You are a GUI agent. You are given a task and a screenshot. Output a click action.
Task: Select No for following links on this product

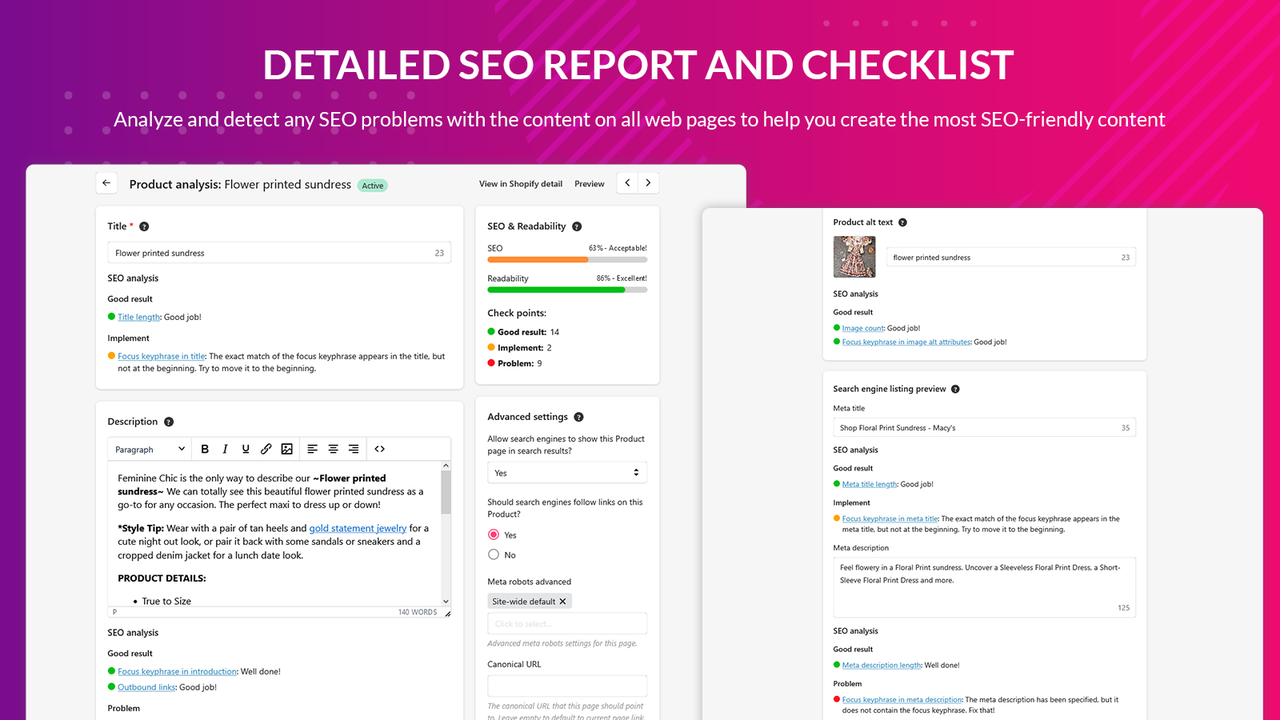coord(494,554)
